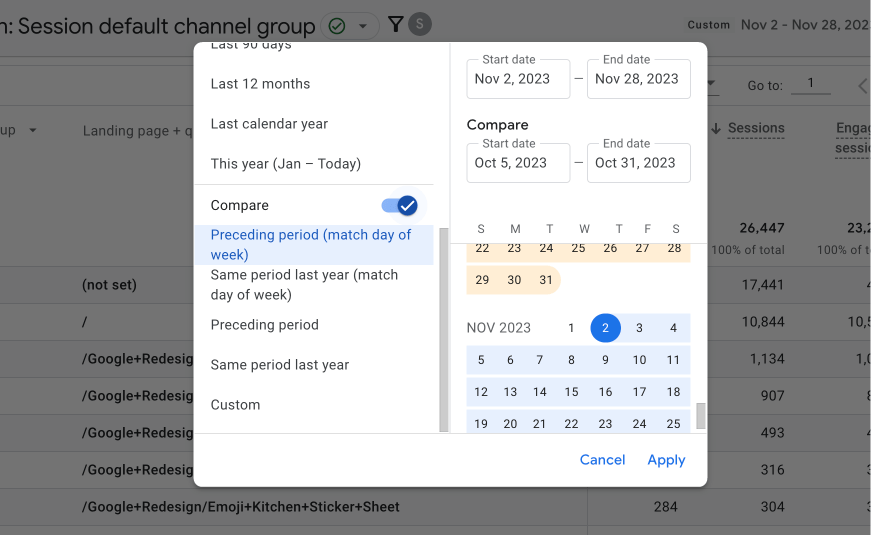871x535 pixels.
Task: Click the Go to page number field
Action: [810, 83]
